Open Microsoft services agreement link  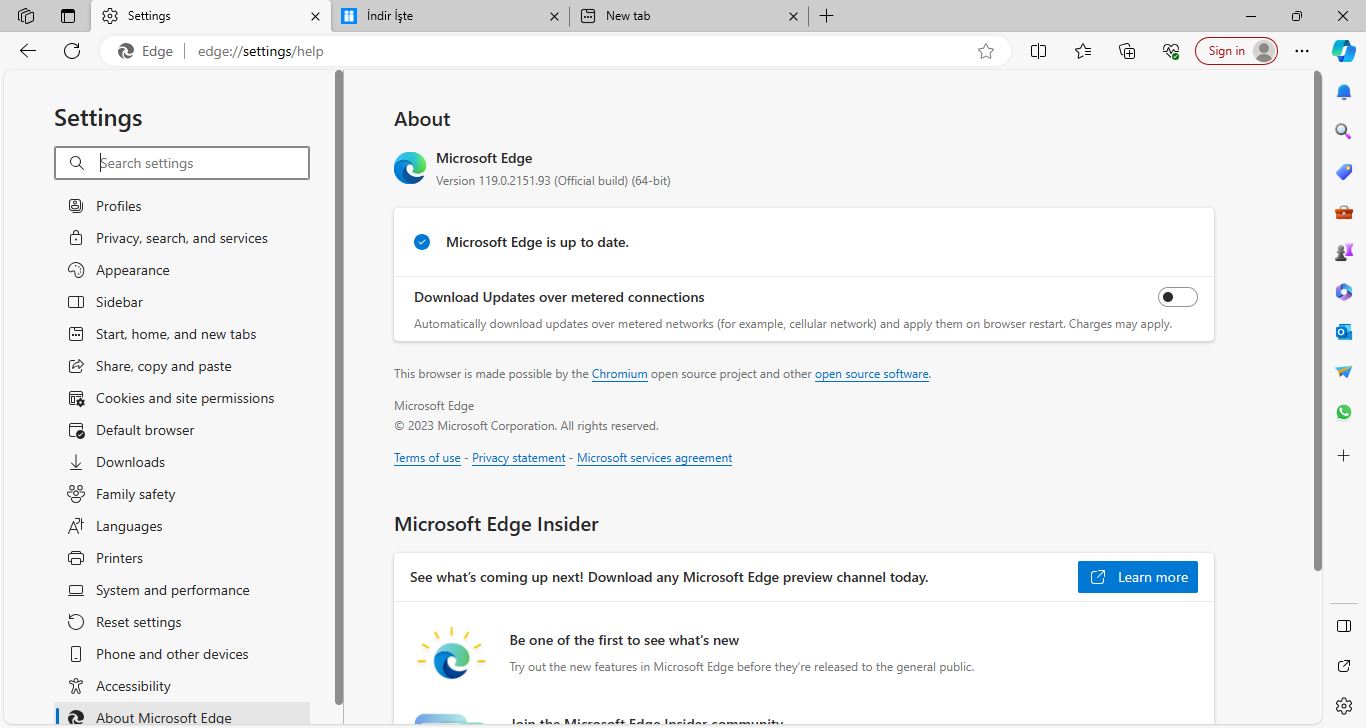655,458
